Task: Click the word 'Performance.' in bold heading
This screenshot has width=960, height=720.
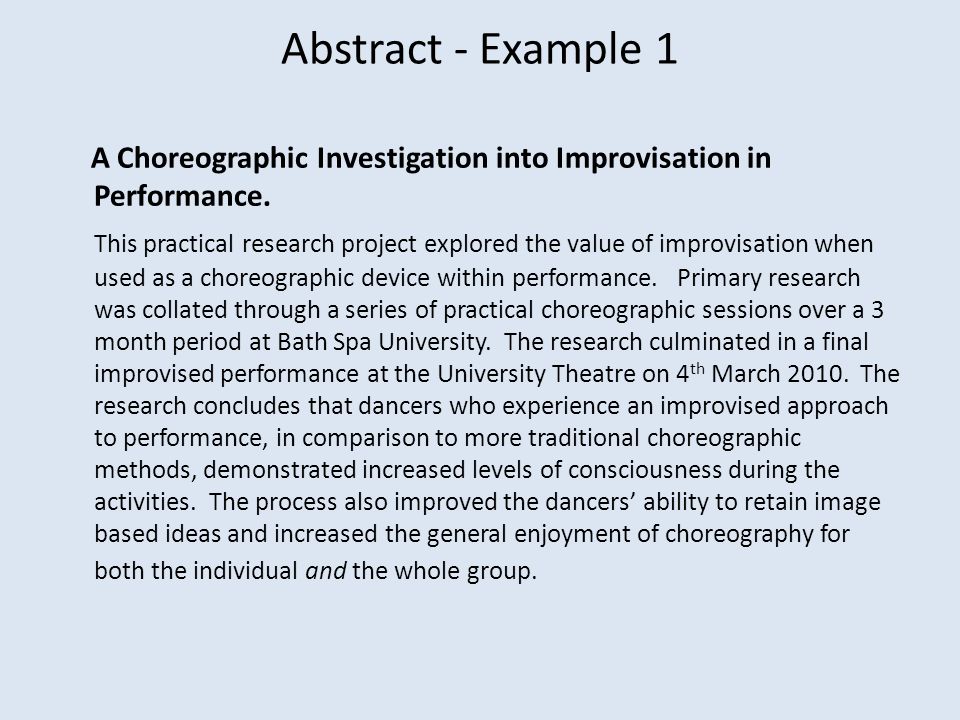Action: 182,197
